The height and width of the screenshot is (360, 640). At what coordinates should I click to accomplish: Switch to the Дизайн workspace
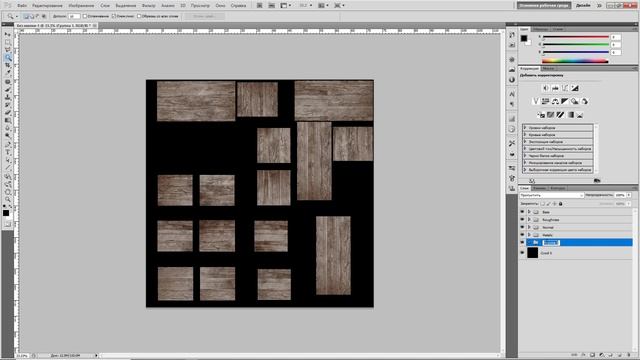pos(583,6)
